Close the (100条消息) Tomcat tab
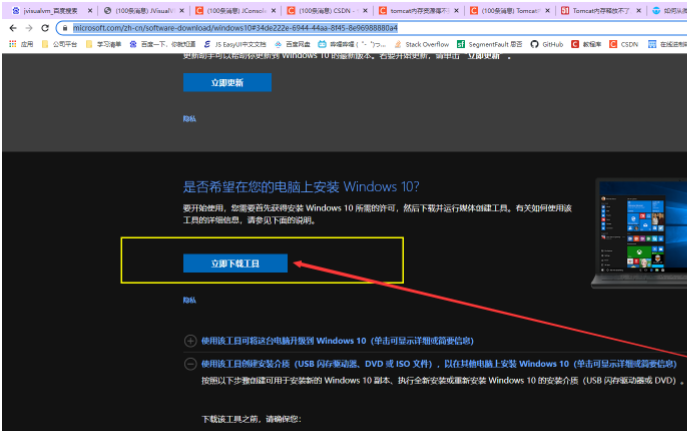The image size is (687, 431). [x=547, y=11]
